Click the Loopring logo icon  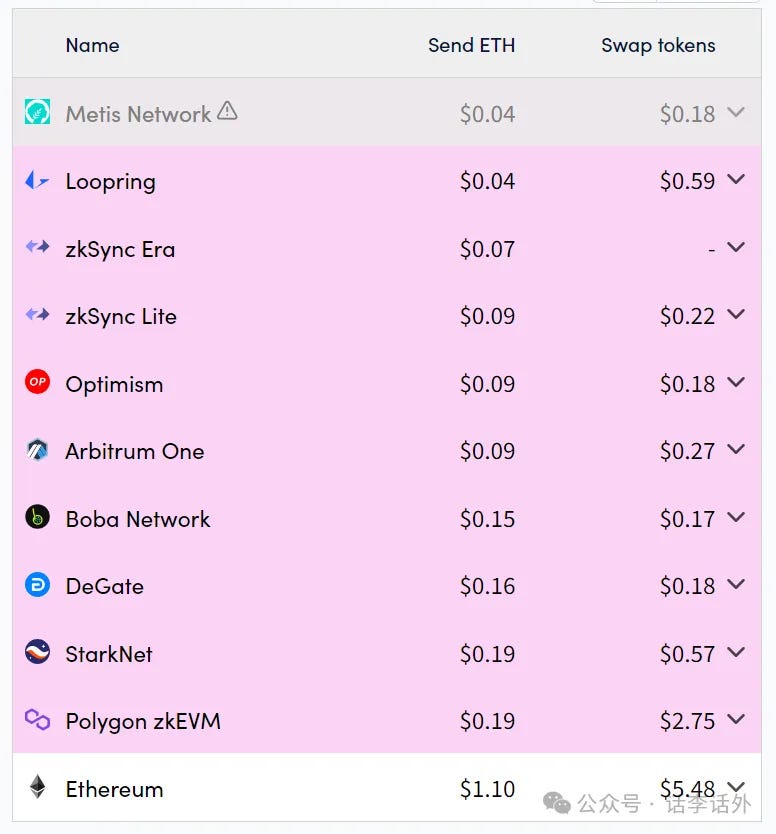tap(37, 181)
